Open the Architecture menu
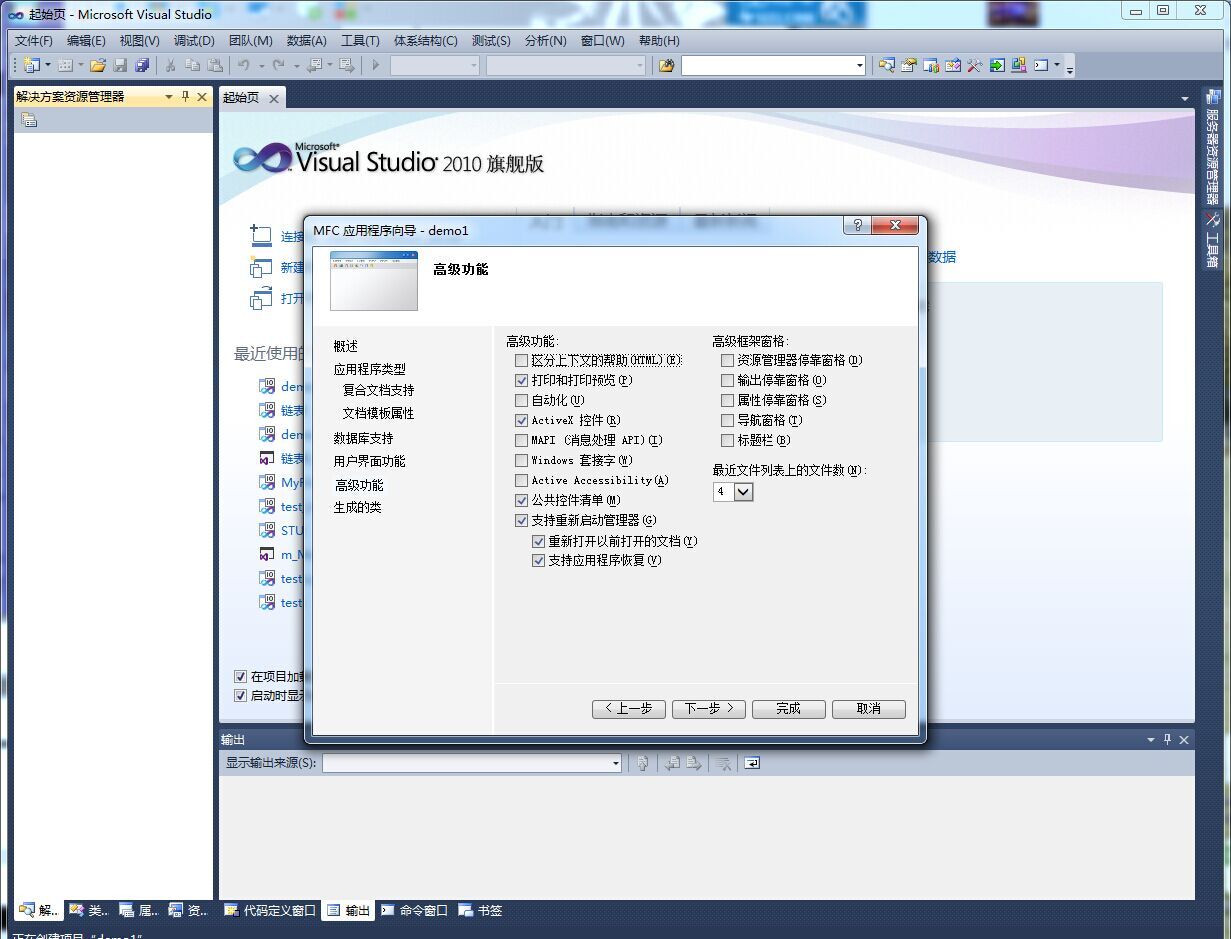The image size is (1231, 939). (x=425, y=41)
